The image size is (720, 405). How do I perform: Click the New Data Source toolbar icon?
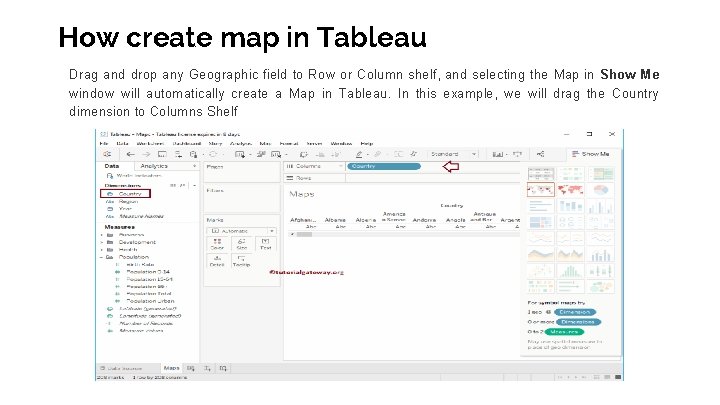178,154
